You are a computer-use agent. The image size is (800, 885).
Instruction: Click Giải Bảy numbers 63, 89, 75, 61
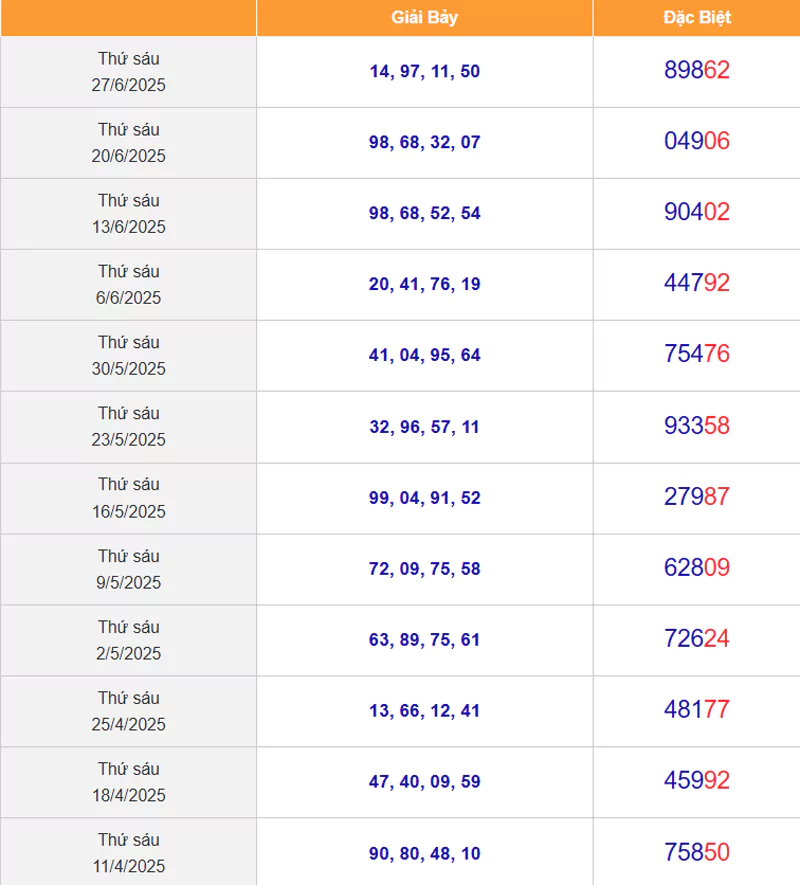click(425, 639)
